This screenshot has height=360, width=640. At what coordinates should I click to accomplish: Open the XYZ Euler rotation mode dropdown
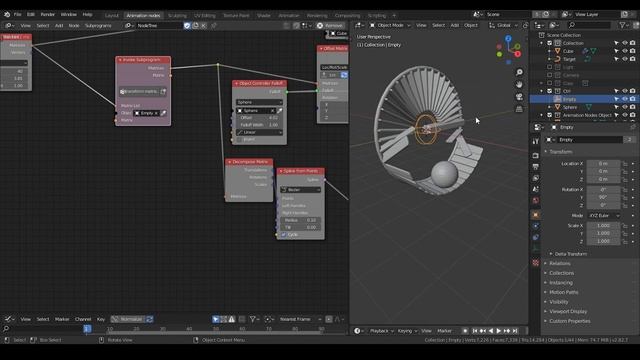point(604,216)
